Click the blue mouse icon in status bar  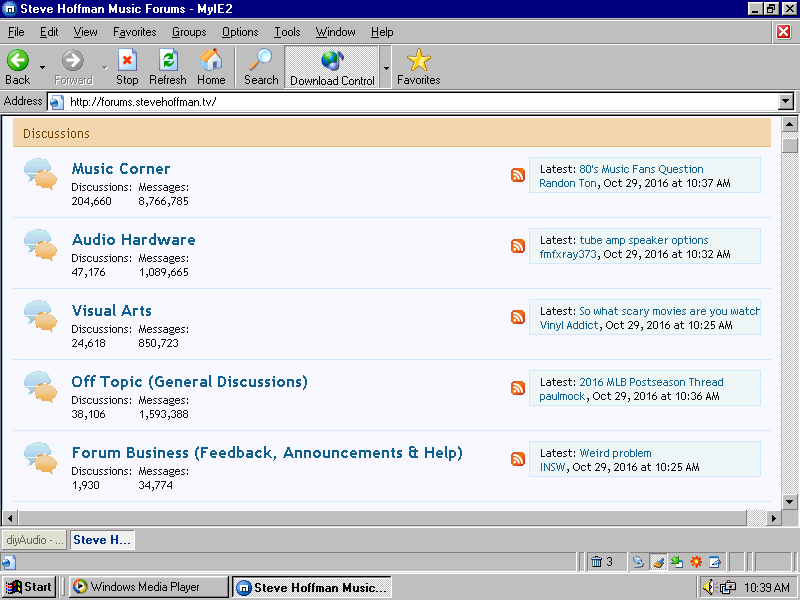coord(638,562)
